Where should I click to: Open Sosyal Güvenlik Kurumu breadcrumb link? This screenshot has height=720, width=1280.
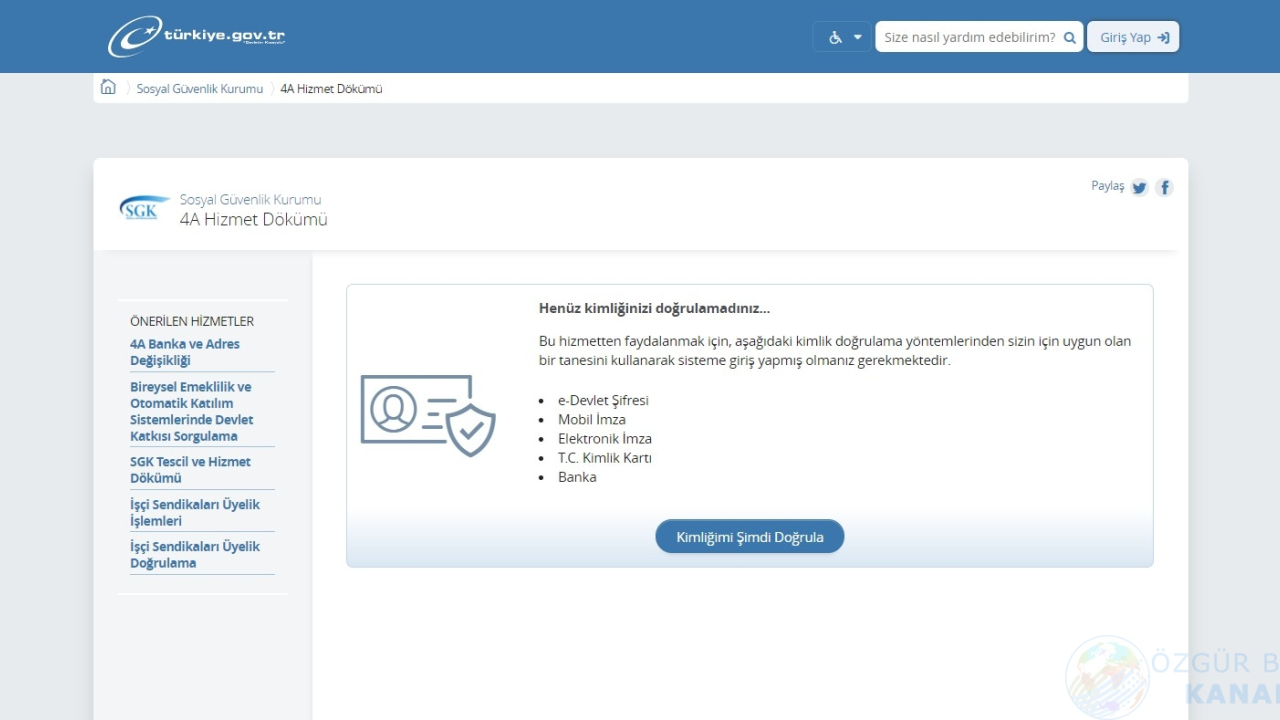click(200, 88)
